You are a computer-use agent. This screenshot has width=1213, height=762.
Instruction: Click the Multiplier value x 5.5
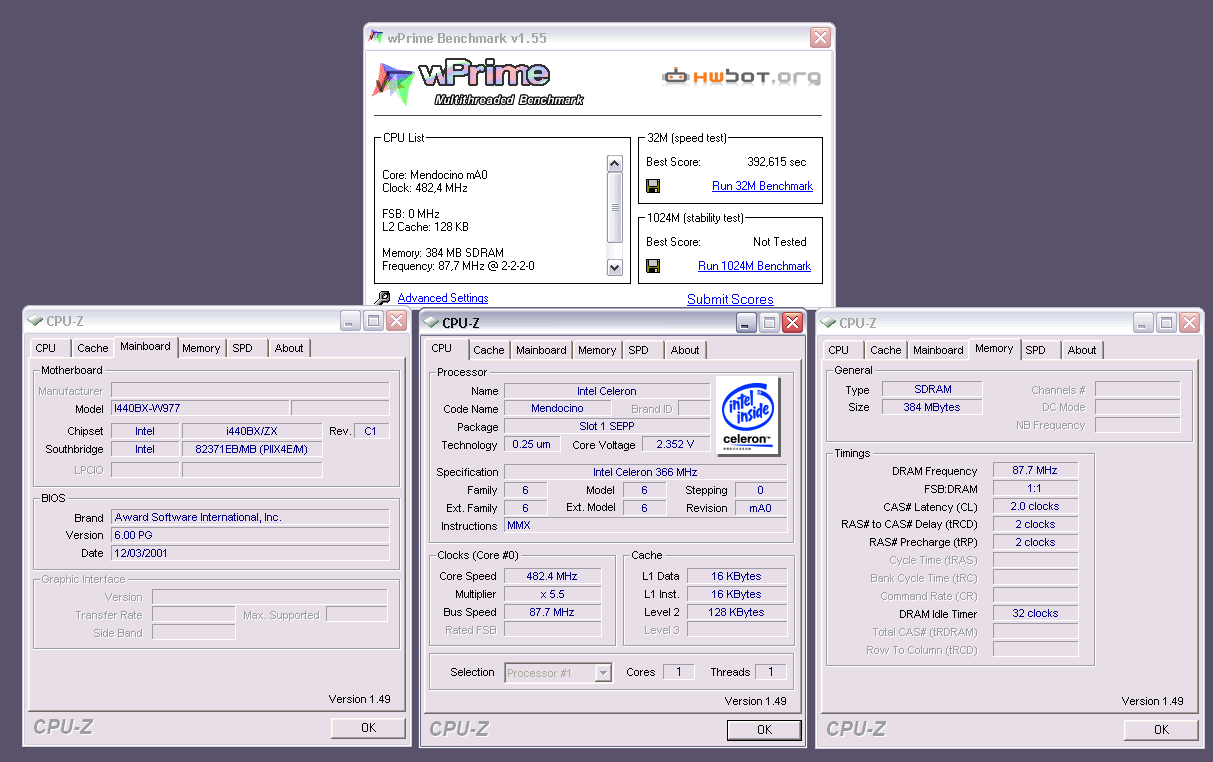pyautogui.click(x=552, y=594)
